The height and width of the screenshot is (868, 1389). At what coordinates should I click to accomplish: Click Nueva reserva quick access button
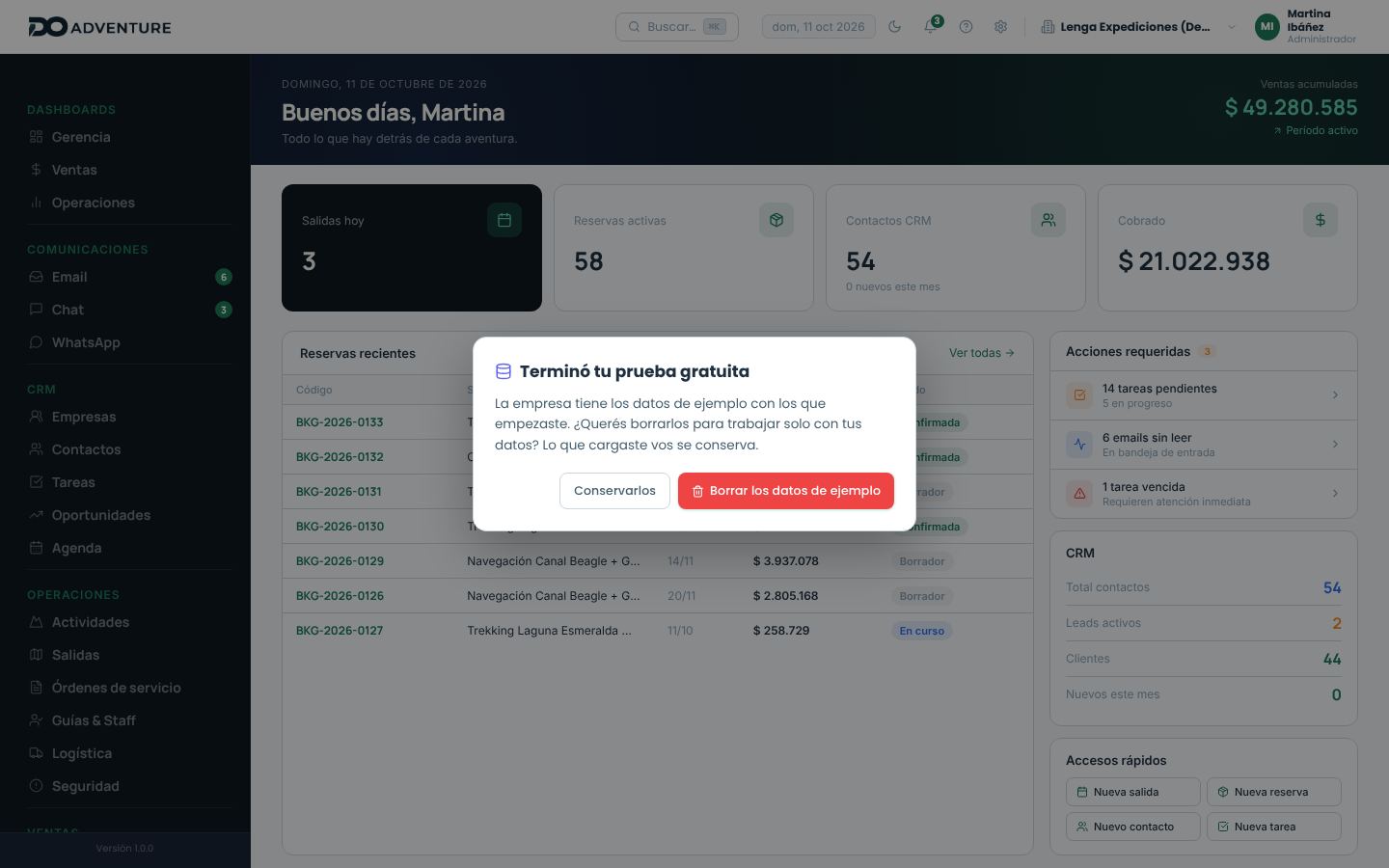(1274, 792)
